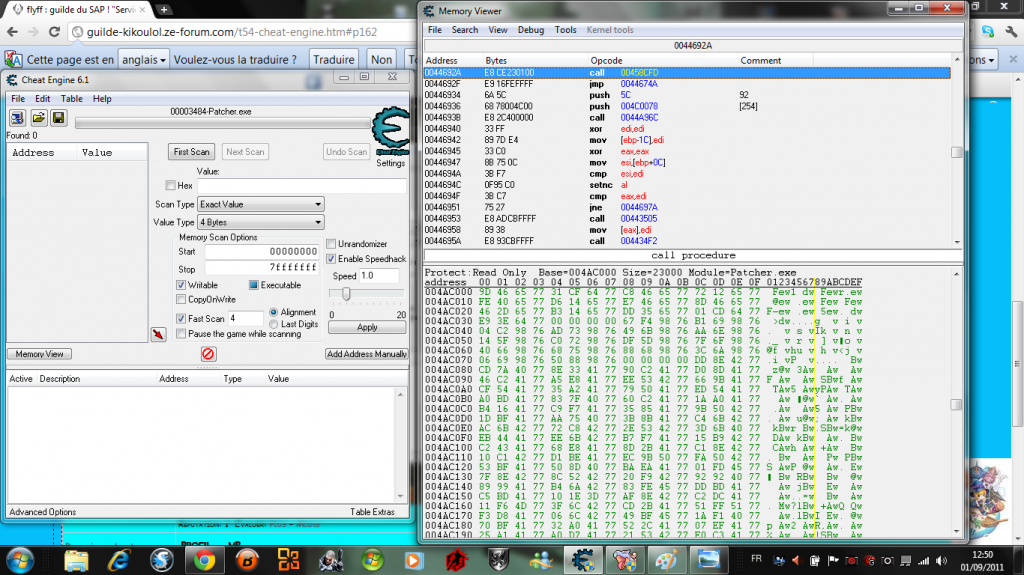The image size is (1024, 575).
Task: Click the Skype icon in browser toolbar
Action: click(988, 31)
